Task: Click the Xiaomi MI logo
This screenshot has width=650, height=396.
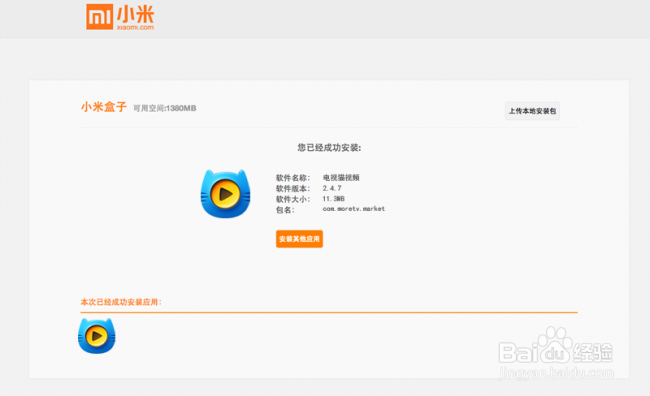Action: pyautogui.click(x=99, y=17)
